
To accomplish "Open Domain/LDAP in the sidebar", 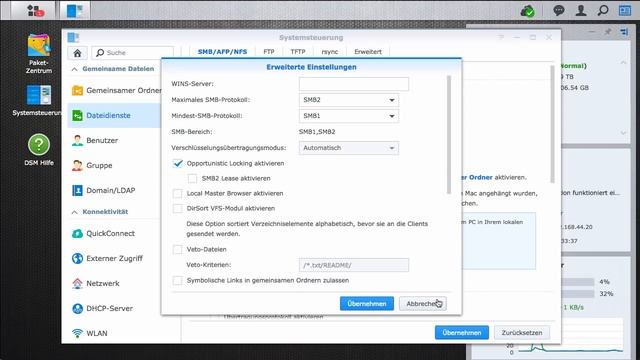I will [x=114, y=190].
